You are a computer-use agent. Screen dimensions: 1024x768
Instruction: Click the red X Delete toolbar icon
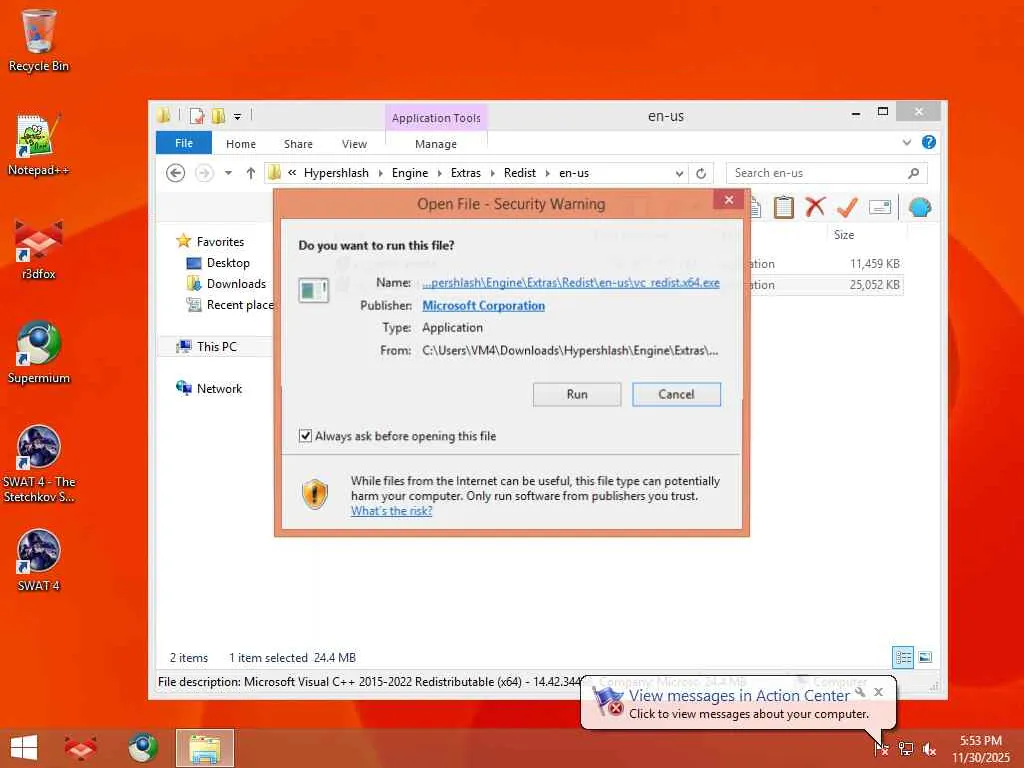tap(815, 207)
